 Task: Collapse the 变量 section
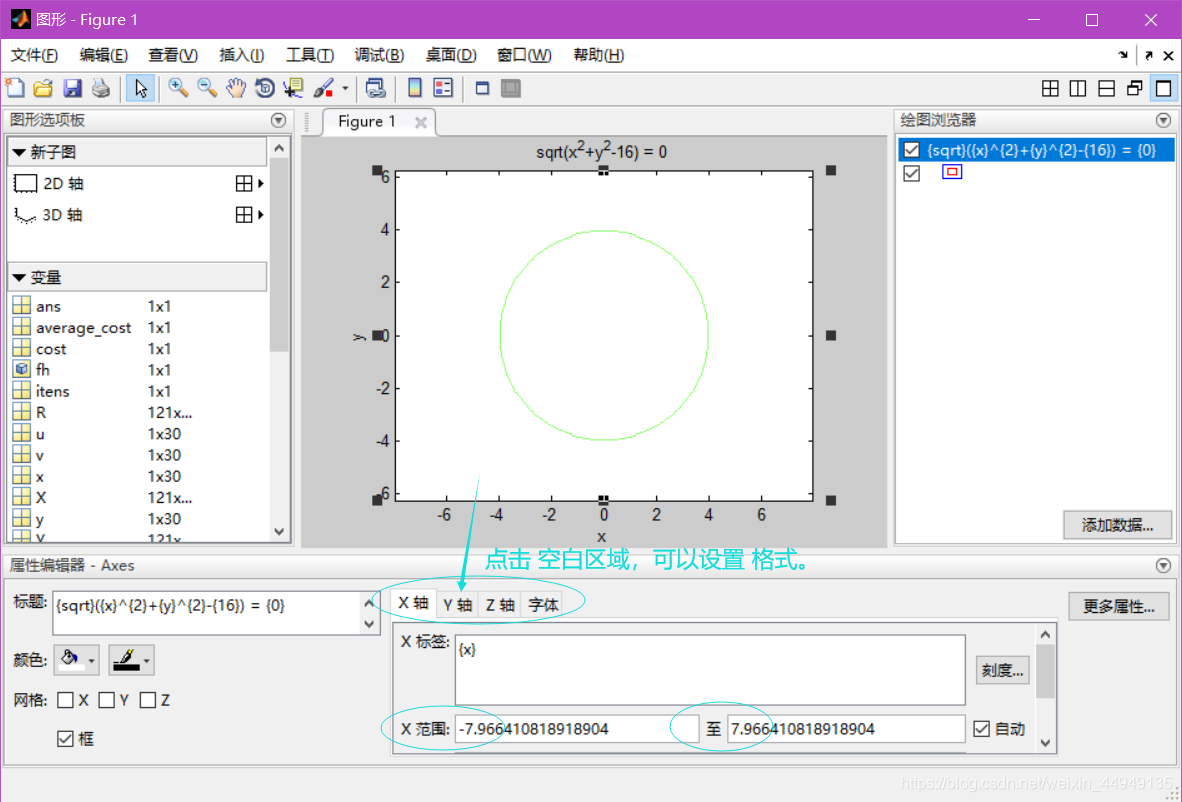tap(20, 277)
